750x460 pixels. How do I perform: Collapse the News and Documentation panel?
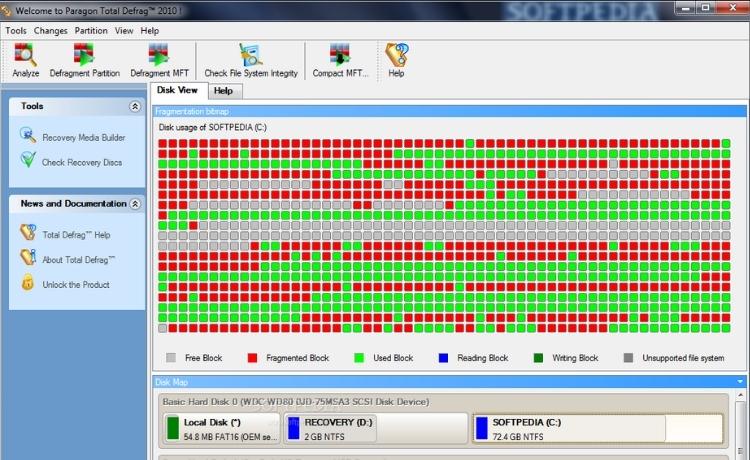click(135, 204)
